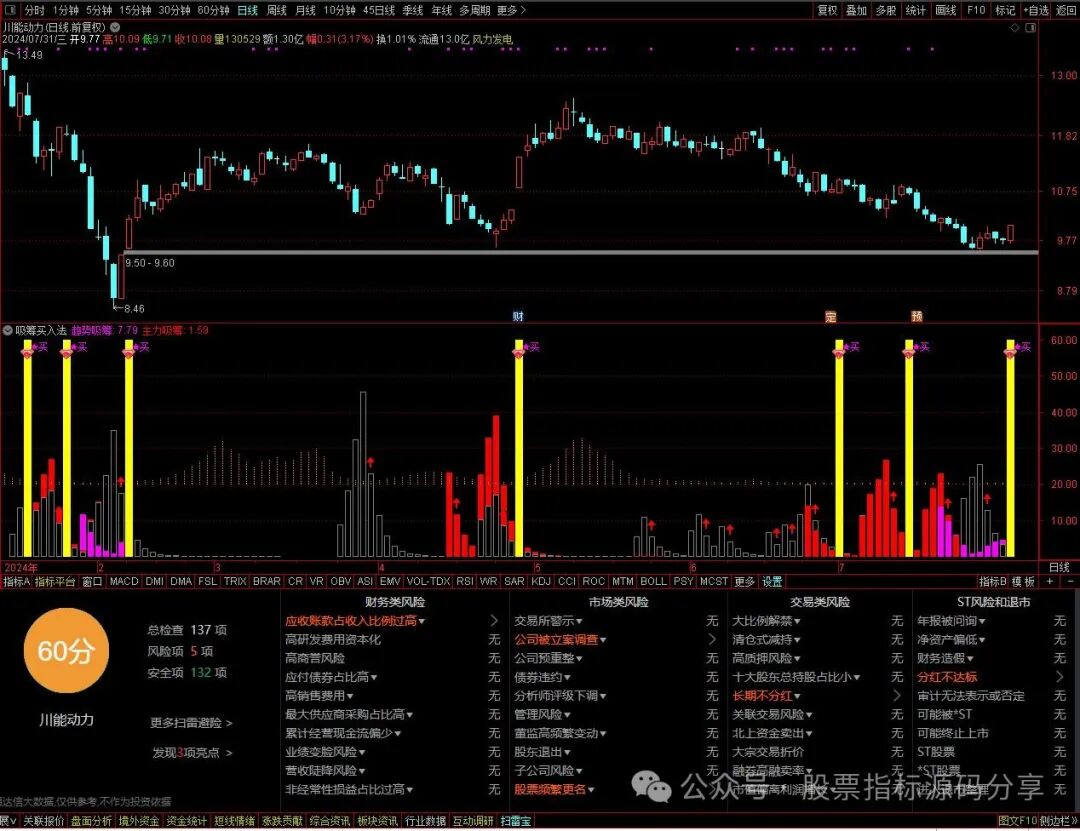
Task: Add stock via +自选 button
Action: (x=1036, y=10)
